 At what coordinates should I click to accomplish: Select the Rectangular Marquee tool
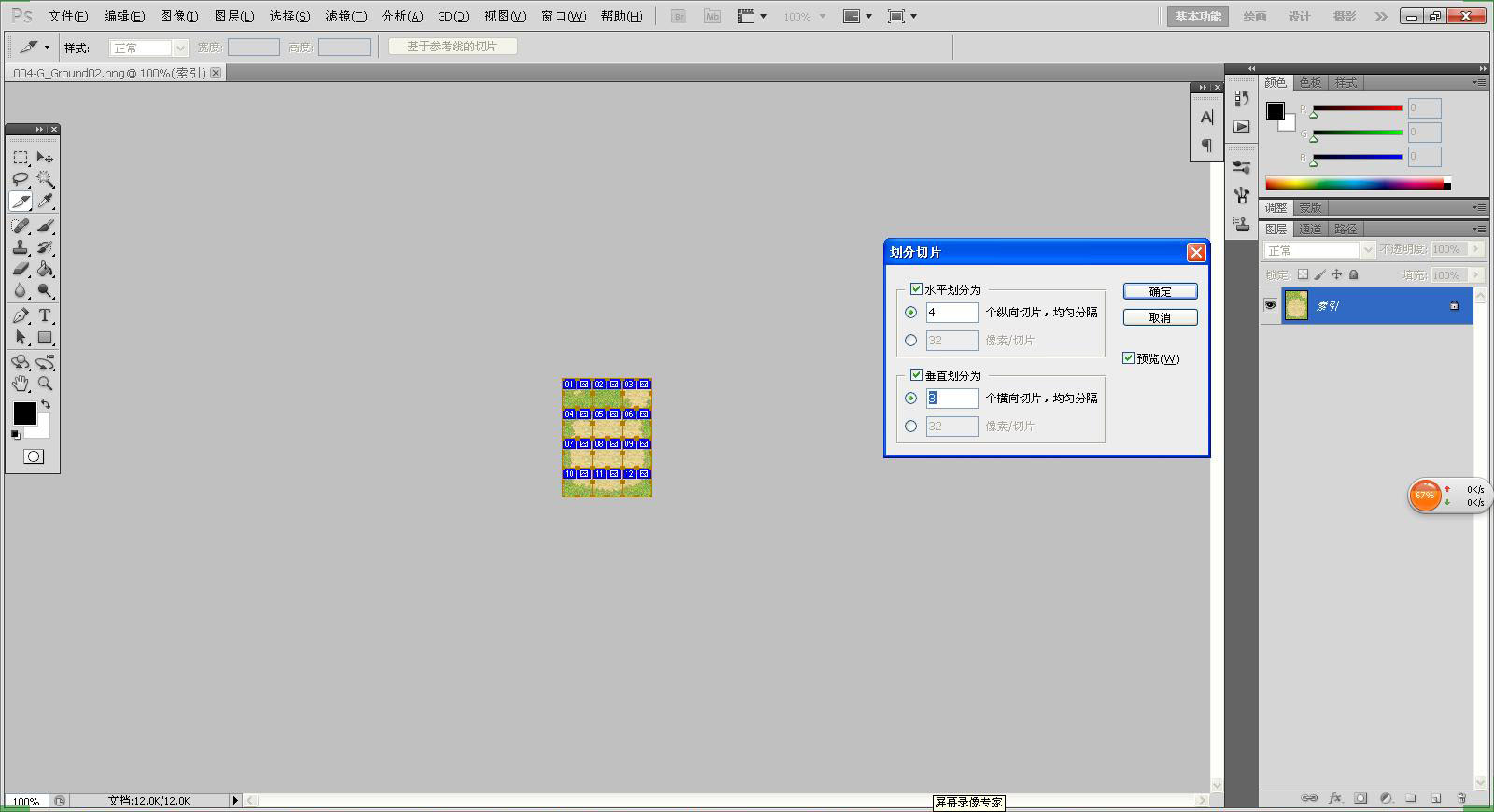(21, 158)
